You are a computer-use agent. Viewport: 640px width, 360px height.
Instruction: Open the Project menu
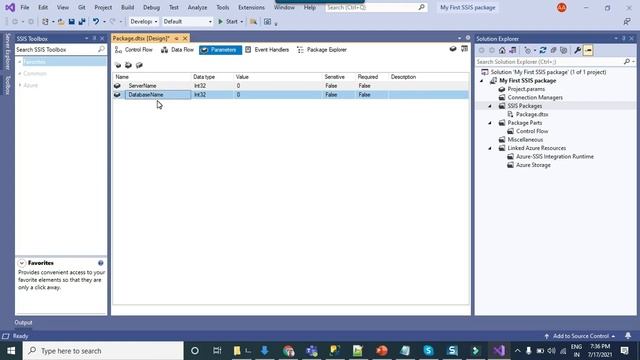(103, 7)
